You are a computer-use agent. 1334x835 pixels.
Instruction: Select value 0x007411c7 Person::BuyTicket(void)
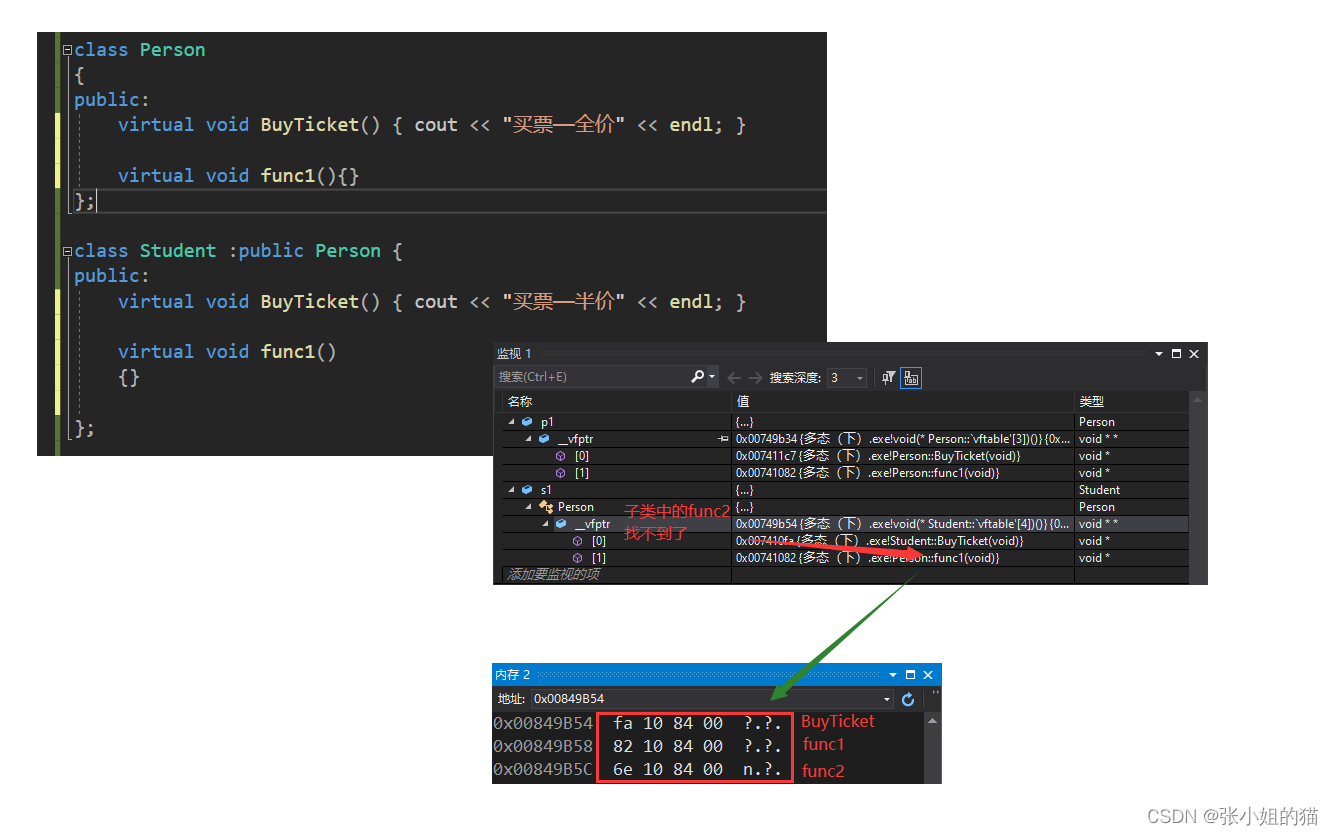pyautogui.click(x=878, y=456)
